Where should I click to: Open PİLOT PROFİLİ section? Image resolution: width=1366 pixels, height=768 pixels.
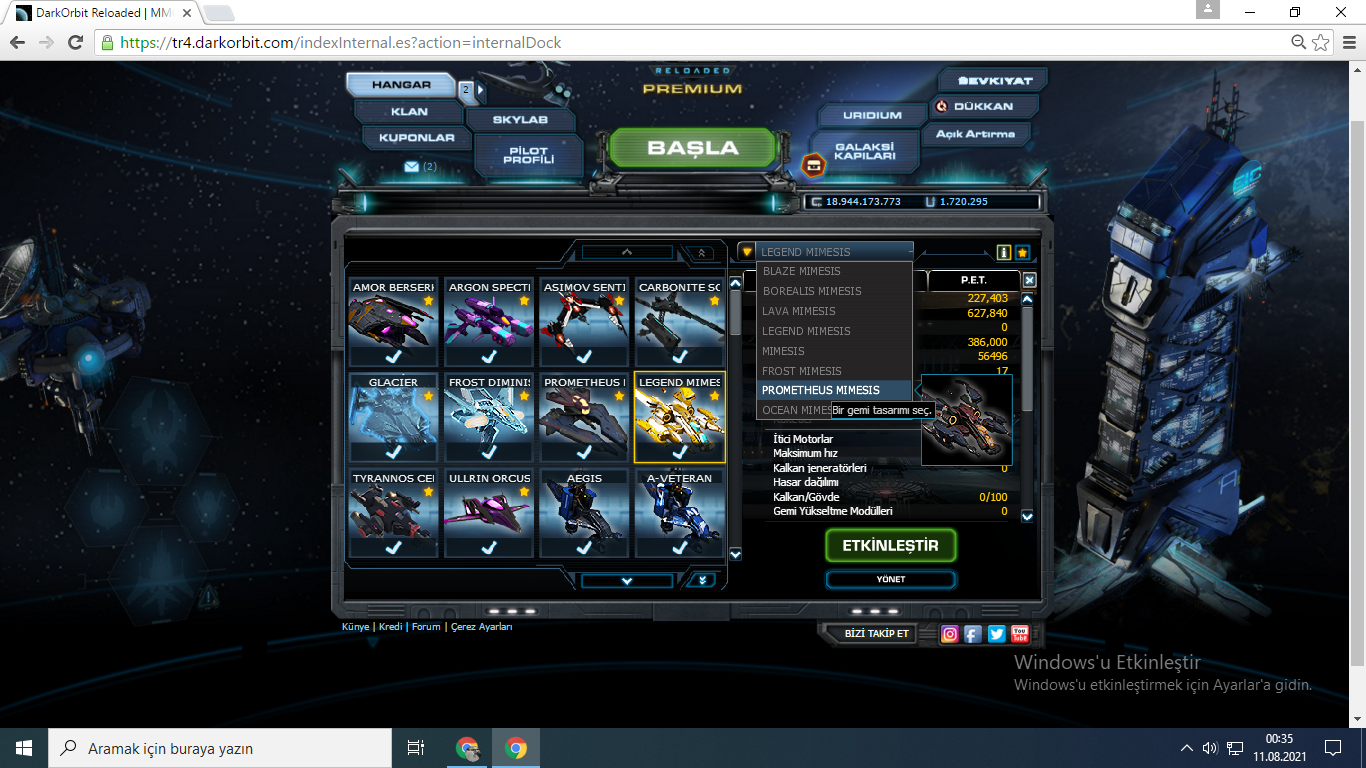528,155
